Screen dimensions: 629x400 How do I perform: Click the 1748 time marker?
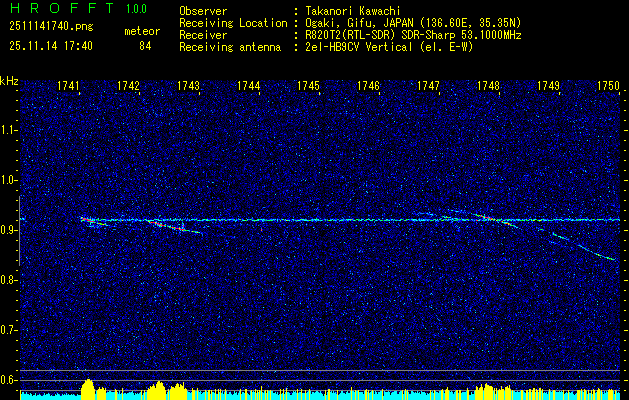489,85
